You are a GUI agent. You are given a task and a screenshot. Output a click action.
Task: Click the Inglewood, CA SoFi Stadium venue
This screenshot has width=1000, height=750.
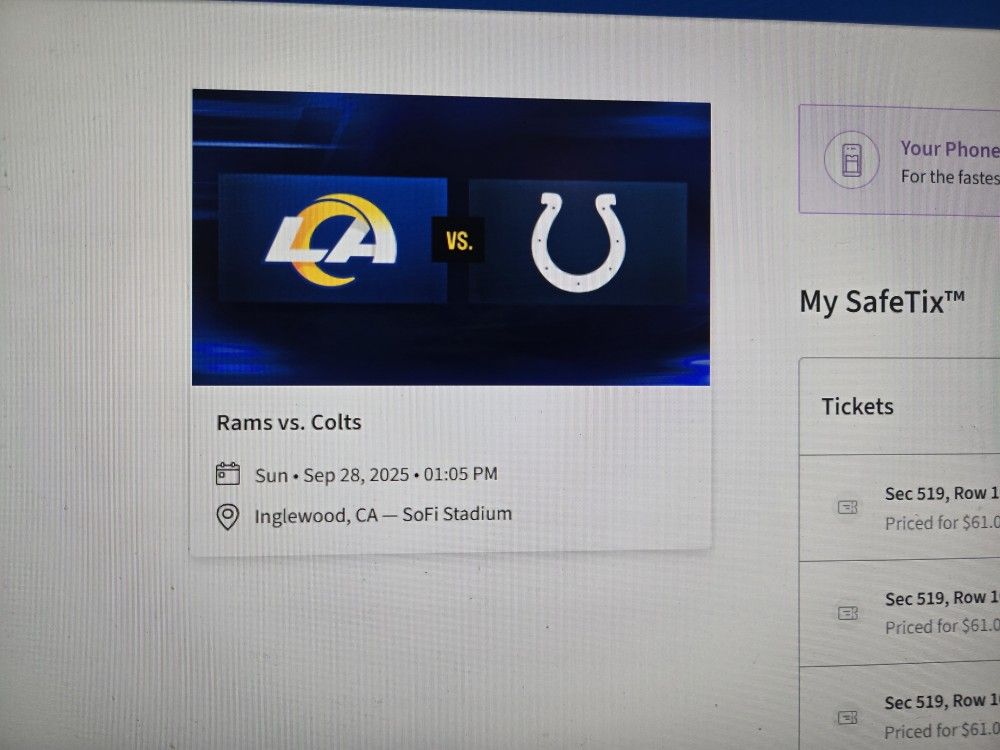[383, 515]
